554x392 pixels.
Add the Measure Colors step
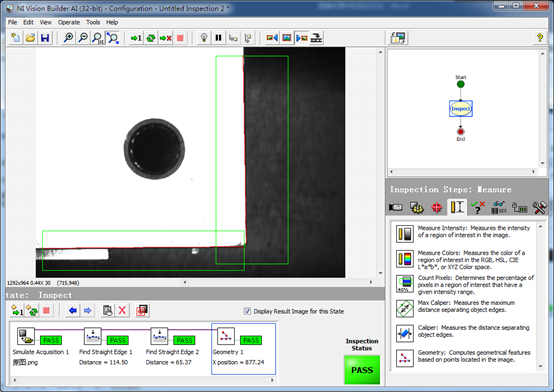(x=464, y=259)
